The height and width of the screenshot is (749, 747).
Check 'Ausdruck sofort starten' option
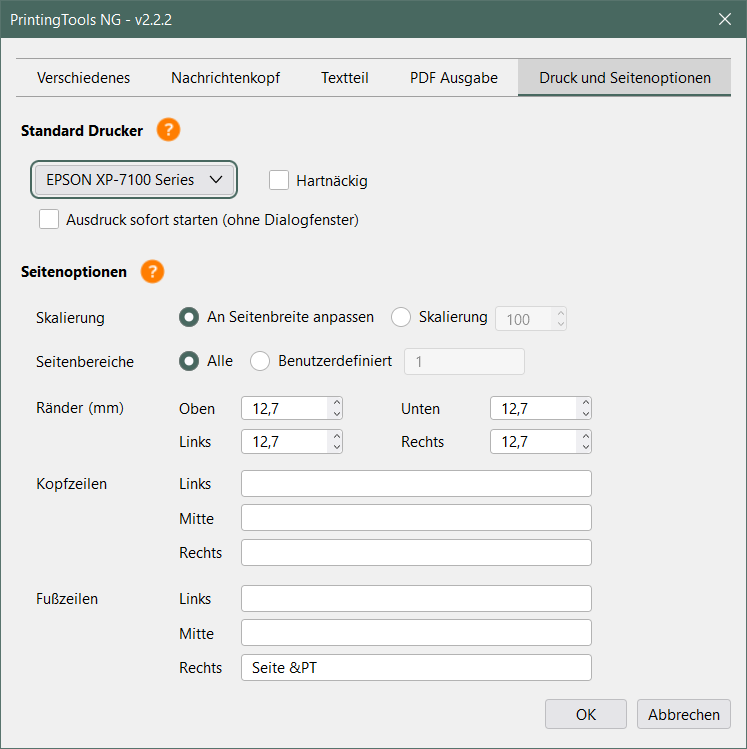[x=49, y=219]
